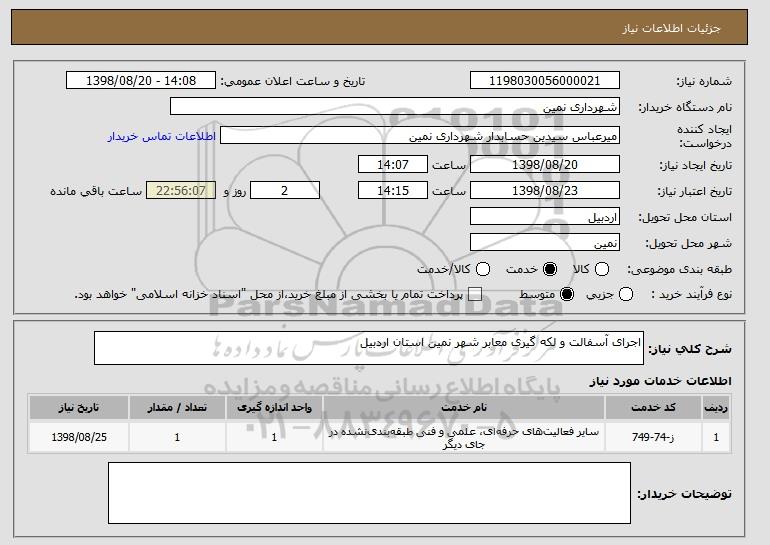Click the تاریخ ایجاد نیاز date 1398/08/20
770x545 pixels.
(x=545, y=164)
